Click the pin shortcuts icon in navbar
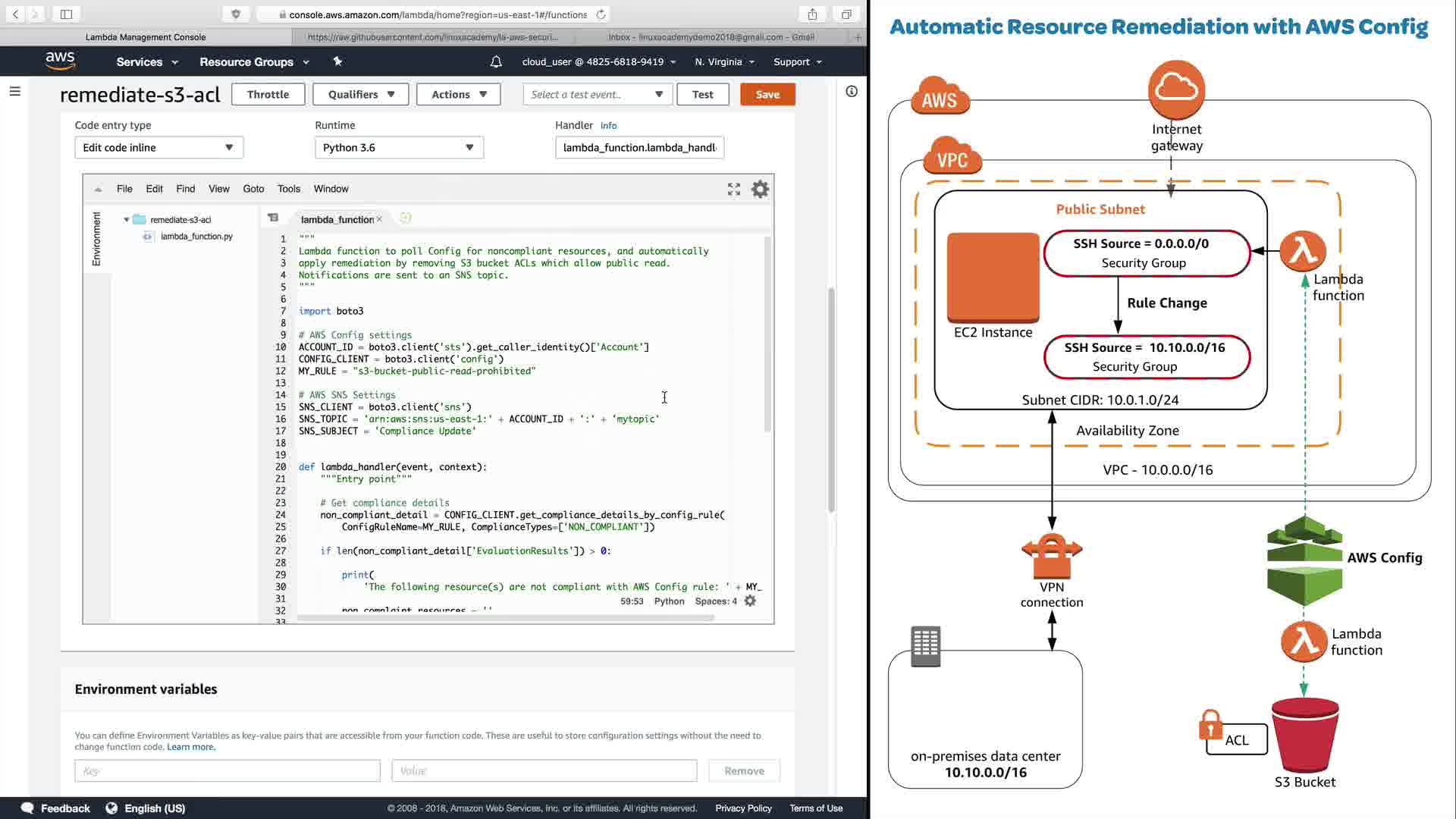The width and height of the screenshot is (1456, 819). pos(337,61)
